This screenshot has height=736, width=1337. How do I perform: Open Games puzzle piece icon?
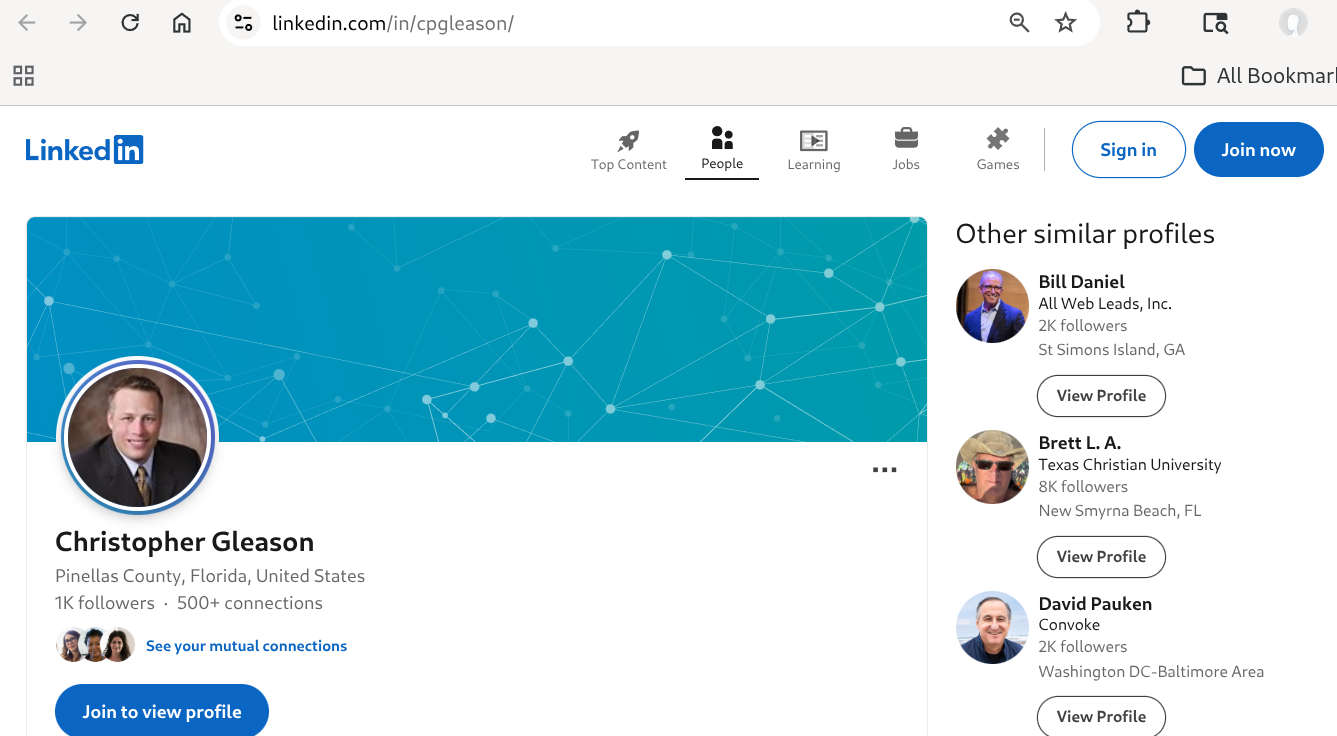(x=997, y=139)
